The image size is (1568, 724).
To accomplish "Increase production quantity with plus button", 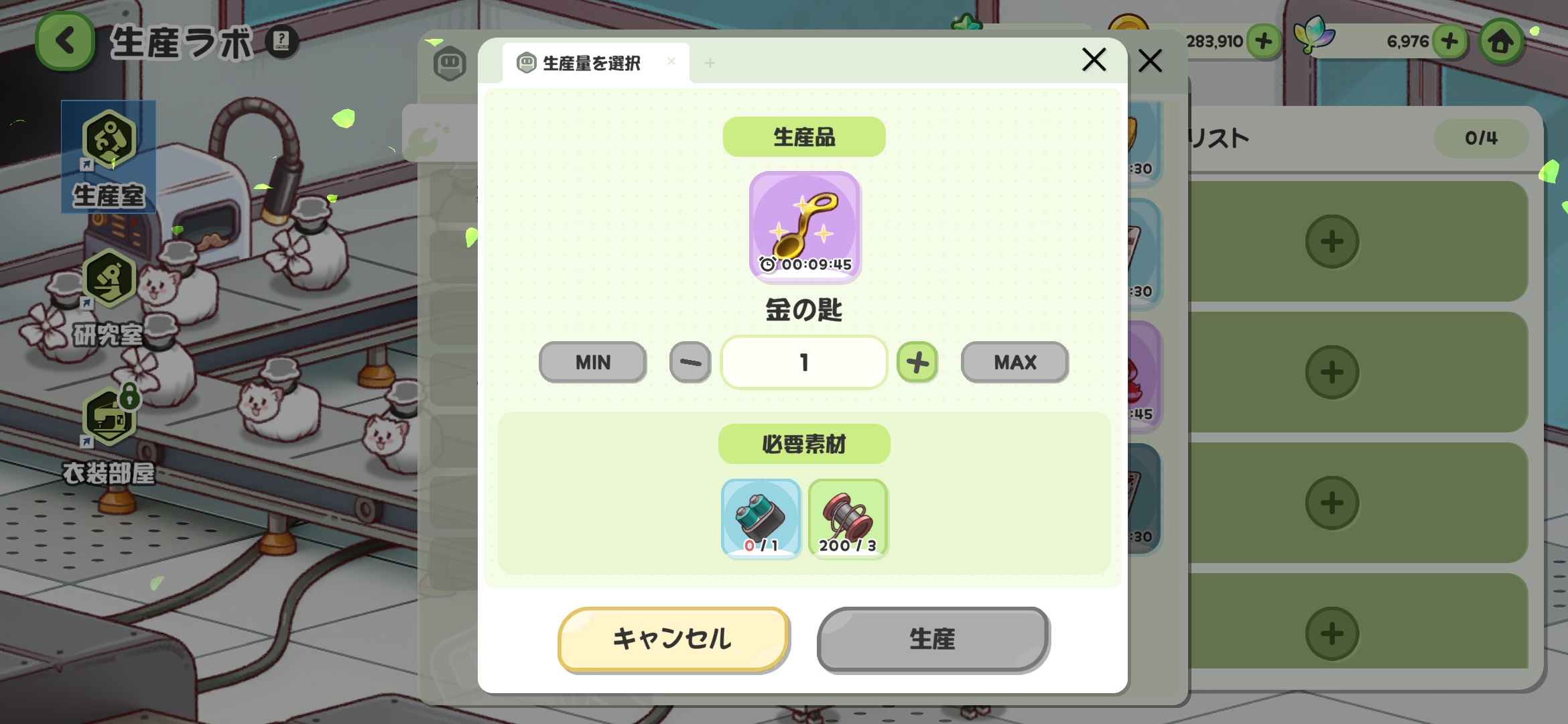I will click(x=917, y=362).
